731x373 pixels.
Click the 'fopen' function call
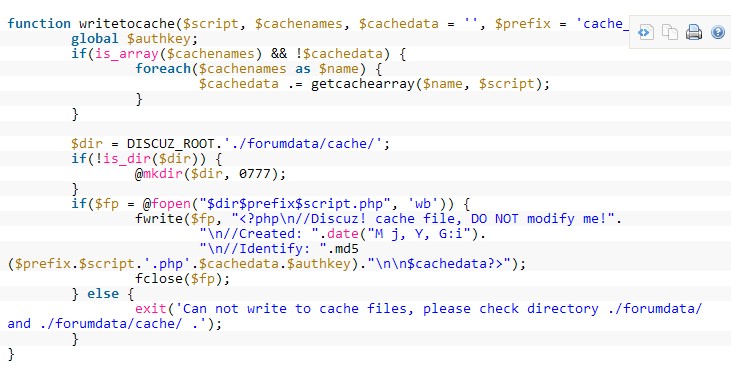coord(171,204)
